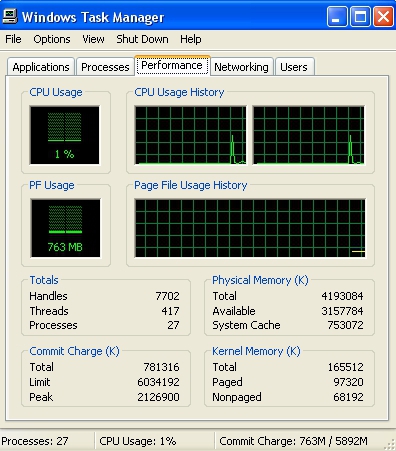
Task: Click status bar text Processes: 27
Action: point(34,441)
